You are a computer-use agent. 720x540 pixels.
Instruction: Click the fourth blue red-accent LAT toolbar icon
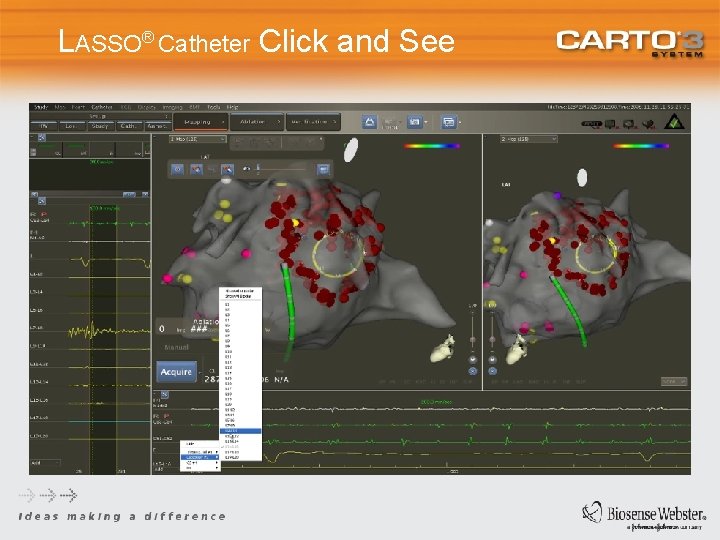pos(227,169)
